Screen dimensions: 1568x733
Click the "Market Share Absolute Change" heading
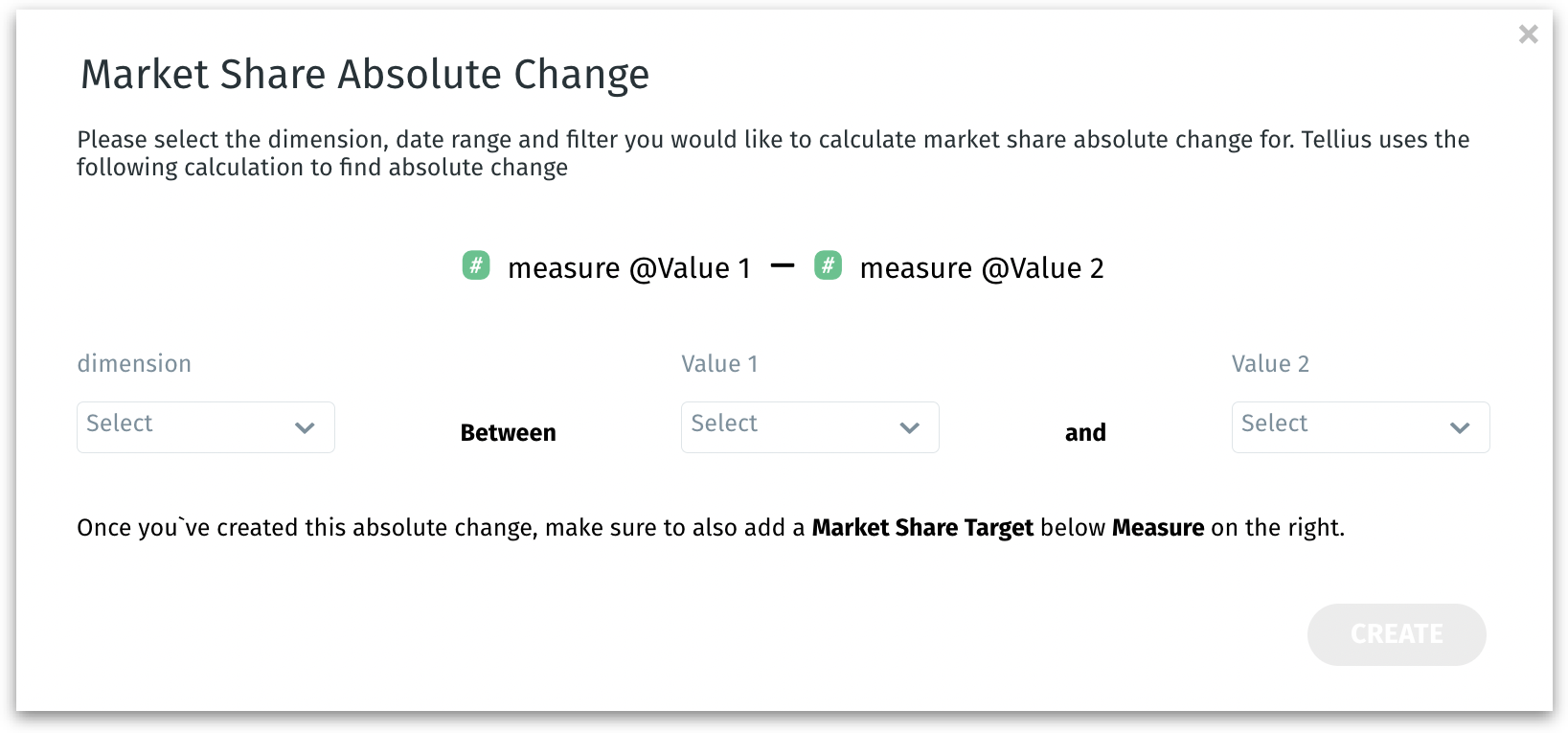pos(365,75)
